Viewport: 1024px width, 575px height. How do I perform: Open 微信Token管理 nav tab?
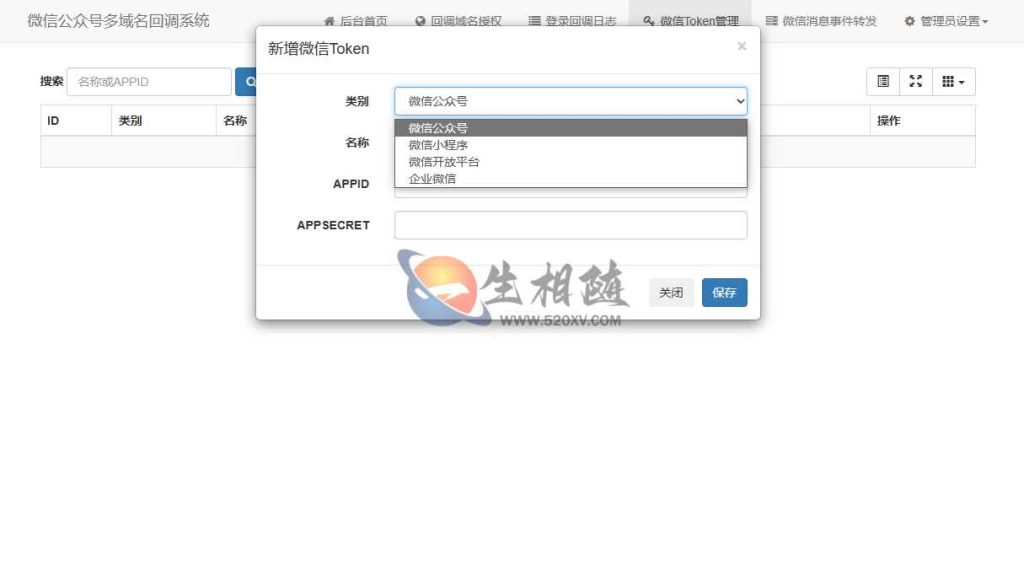click(690, 21)
